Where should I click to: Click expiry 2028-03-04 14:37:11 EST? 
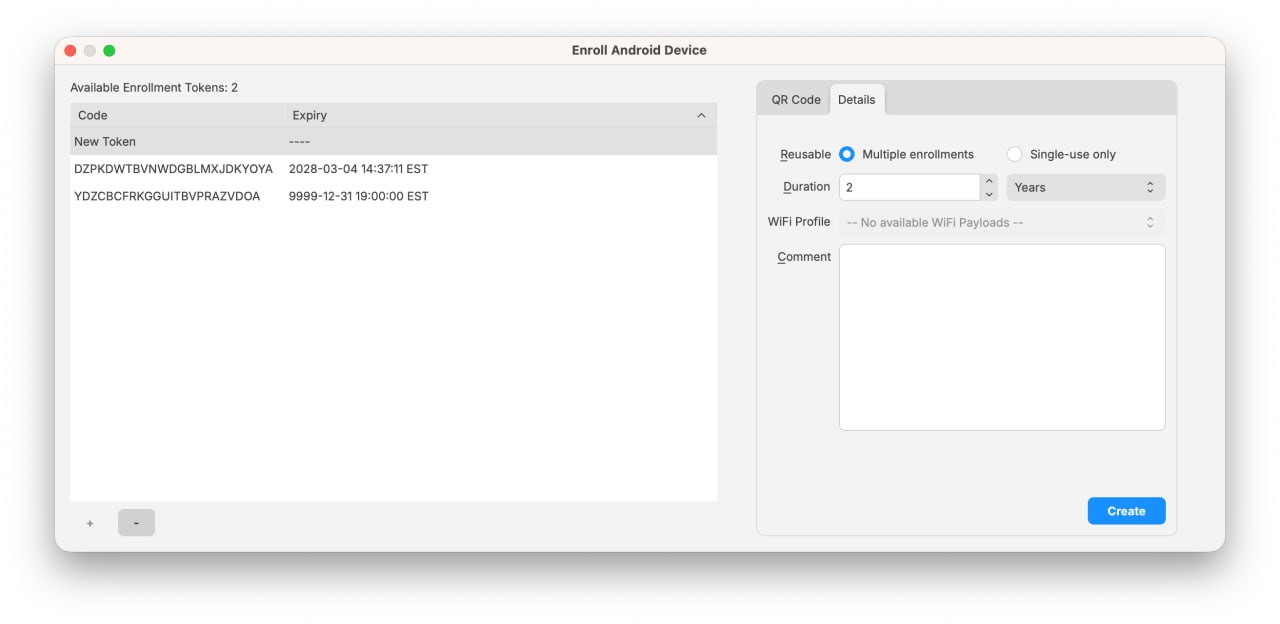(x=358, y=169)
